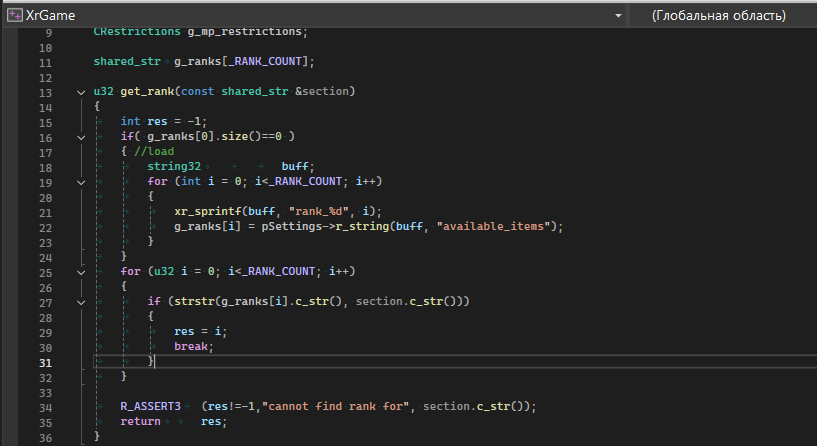
Task: Click the "cannot find rank for" string
Action: pyautogui.click(x=344, y=406)
